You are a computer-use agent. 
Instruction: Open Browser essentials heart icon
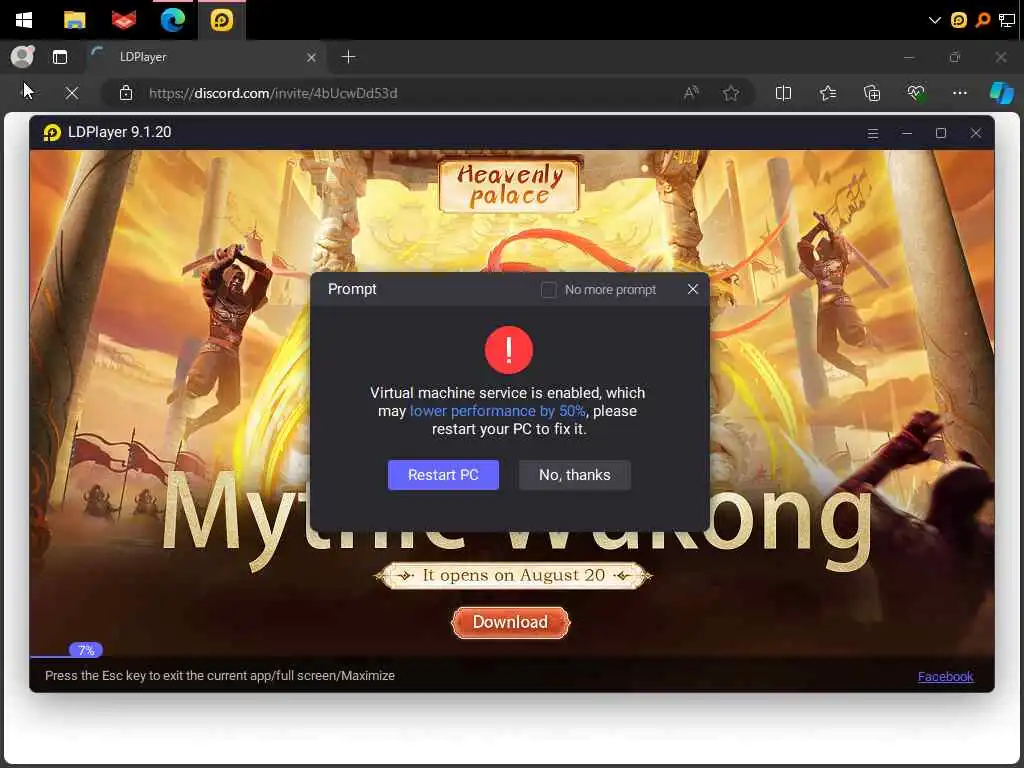(x=916, y=93)
